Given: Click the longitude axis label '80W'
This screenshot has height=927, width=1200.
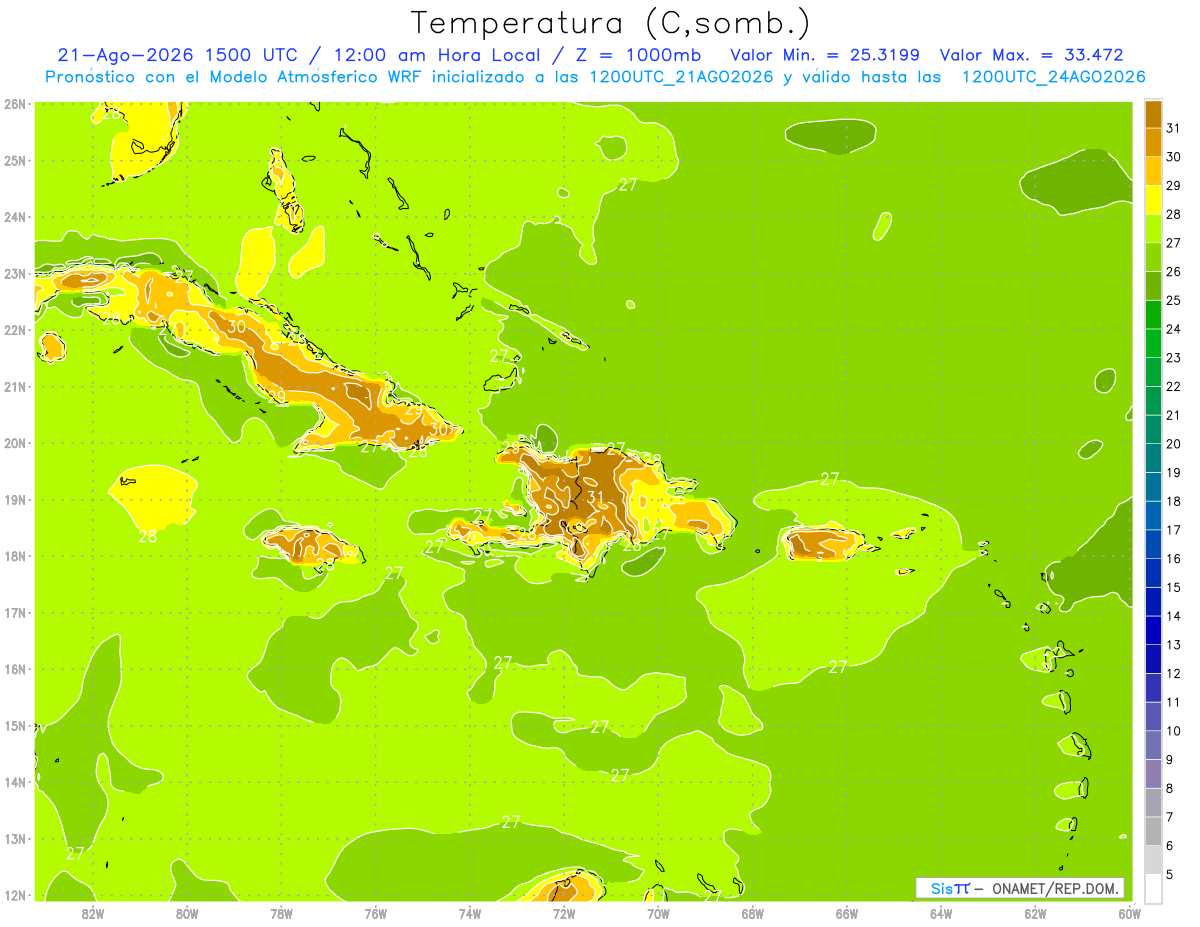Looking at the screenshot, I should [x=187, y=913].
